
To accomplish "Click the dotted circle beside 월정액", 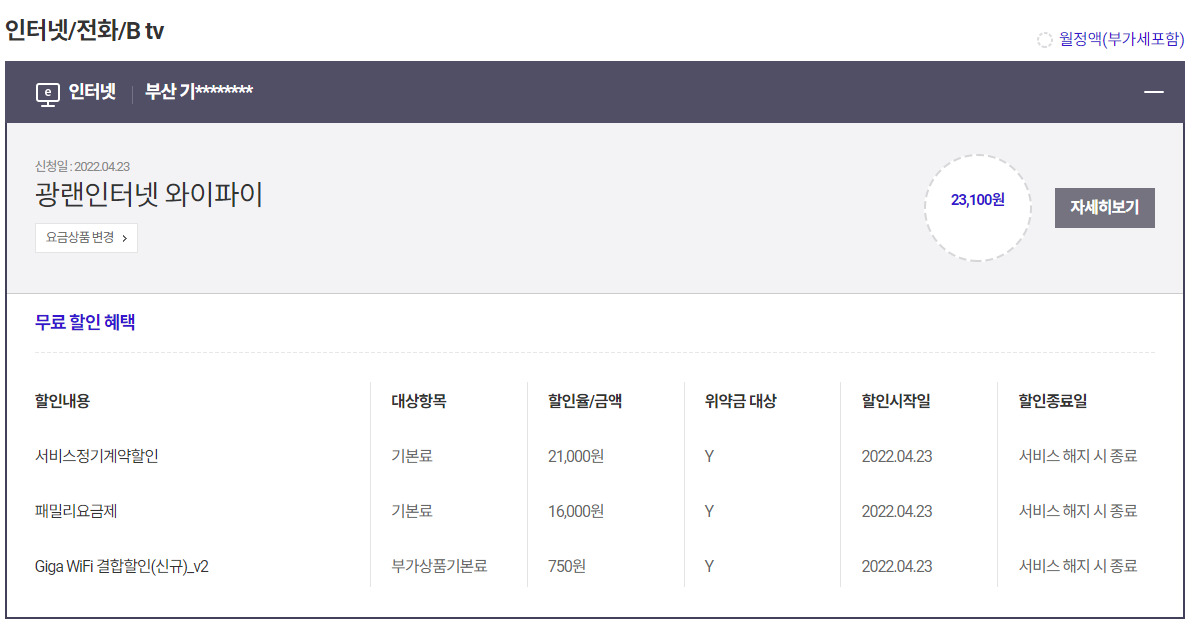I will pos(1045,40).
